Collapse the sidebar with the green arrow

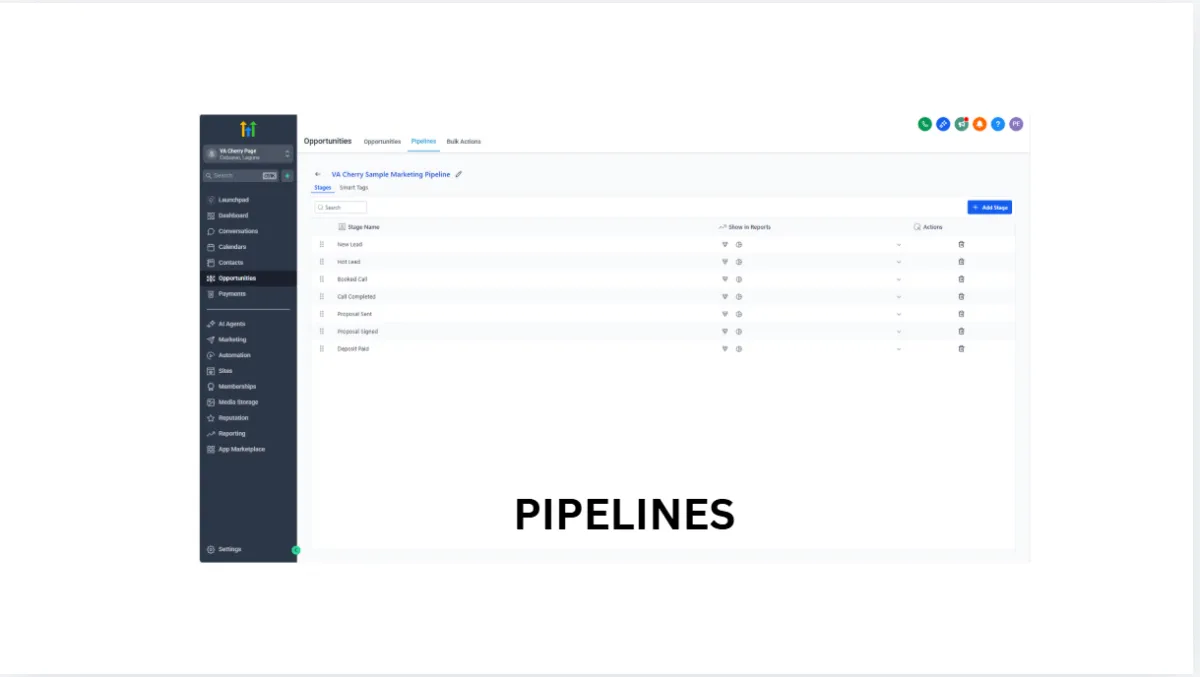[x=296, y=550]
